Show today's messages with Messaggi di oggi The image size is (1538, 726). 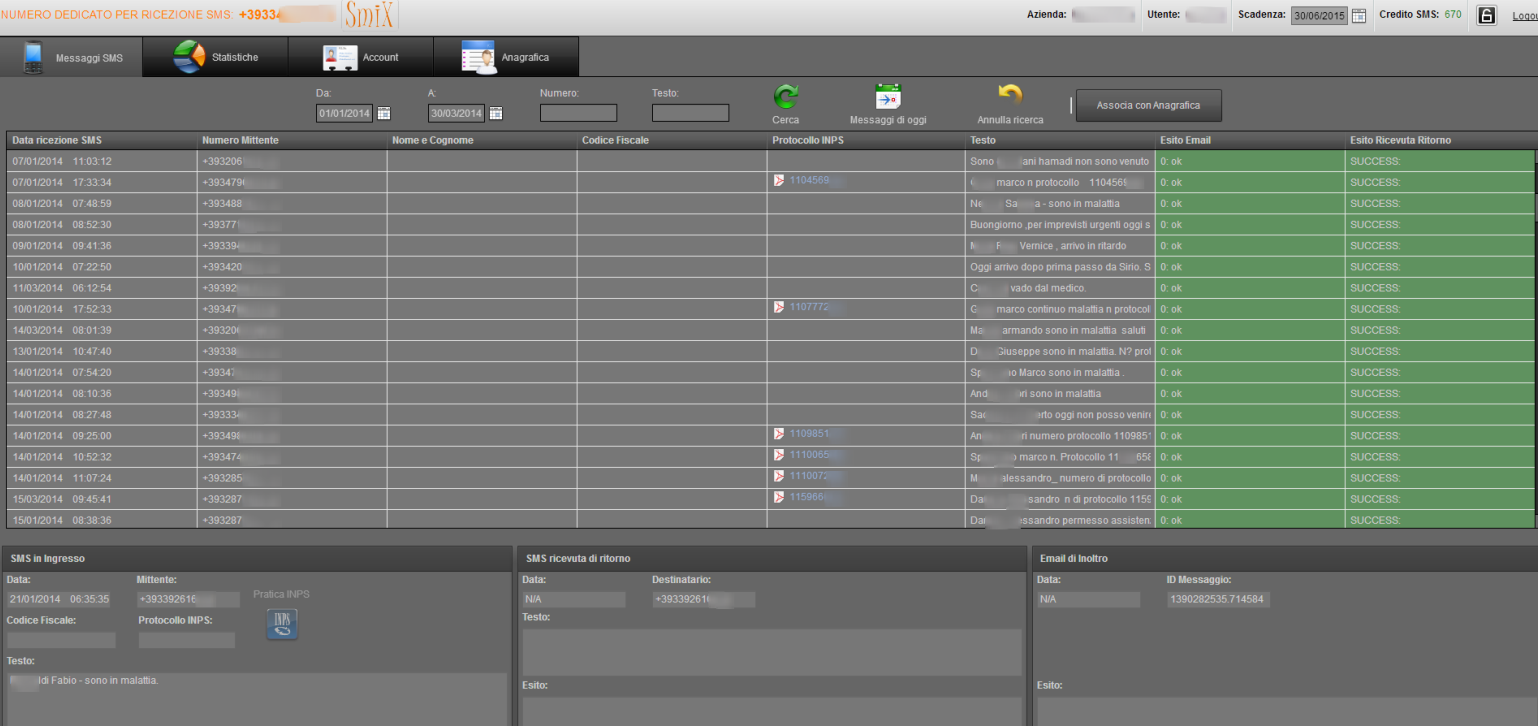(888, 97)
